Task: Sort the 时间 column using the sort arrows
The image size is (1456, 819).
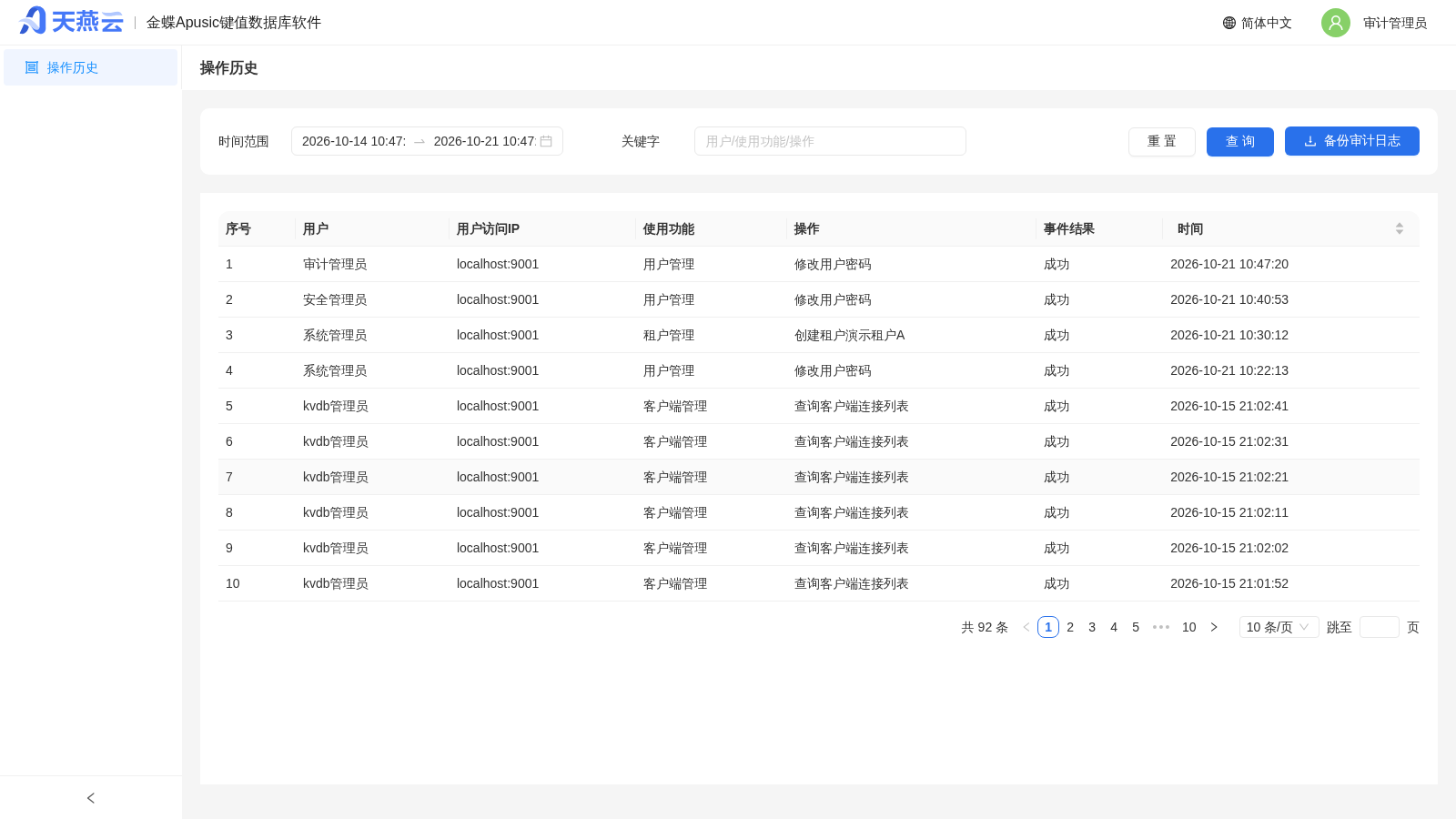Action: (1400, 228)
